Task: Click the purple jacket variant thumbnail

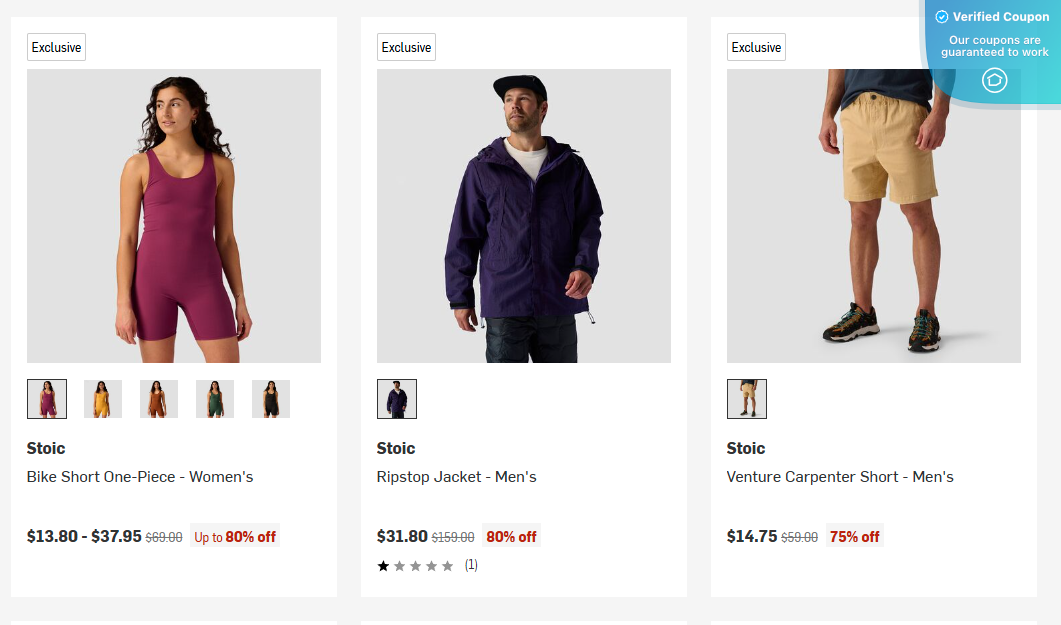Action: [396, 398]
